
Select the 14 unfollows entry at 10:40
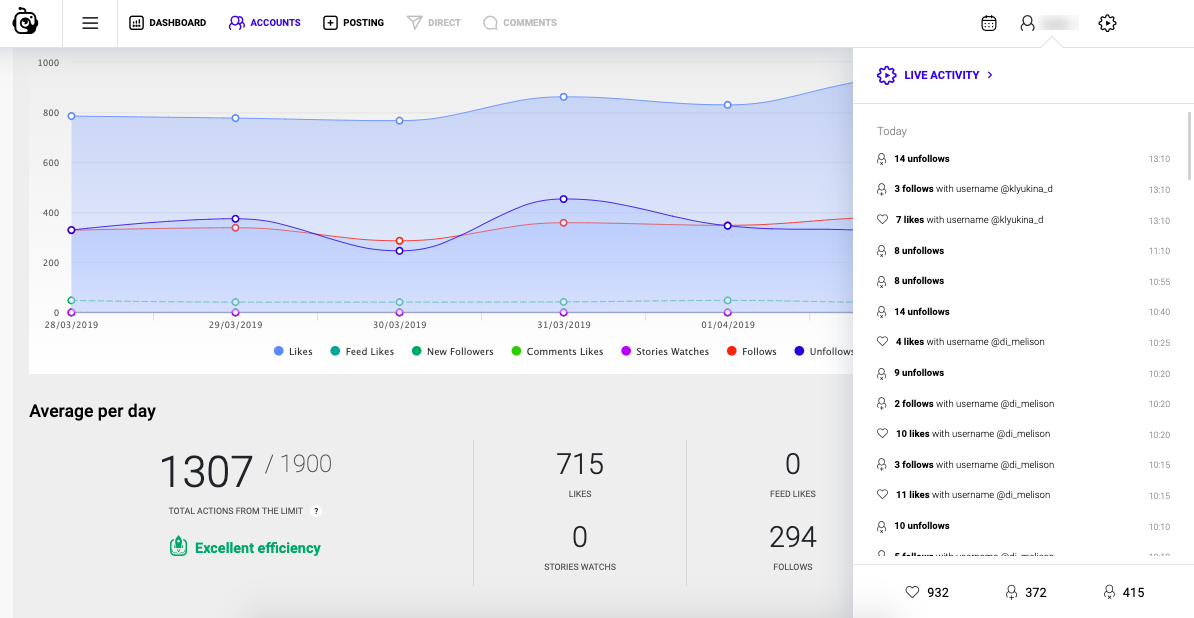[x=1023, y=312]
